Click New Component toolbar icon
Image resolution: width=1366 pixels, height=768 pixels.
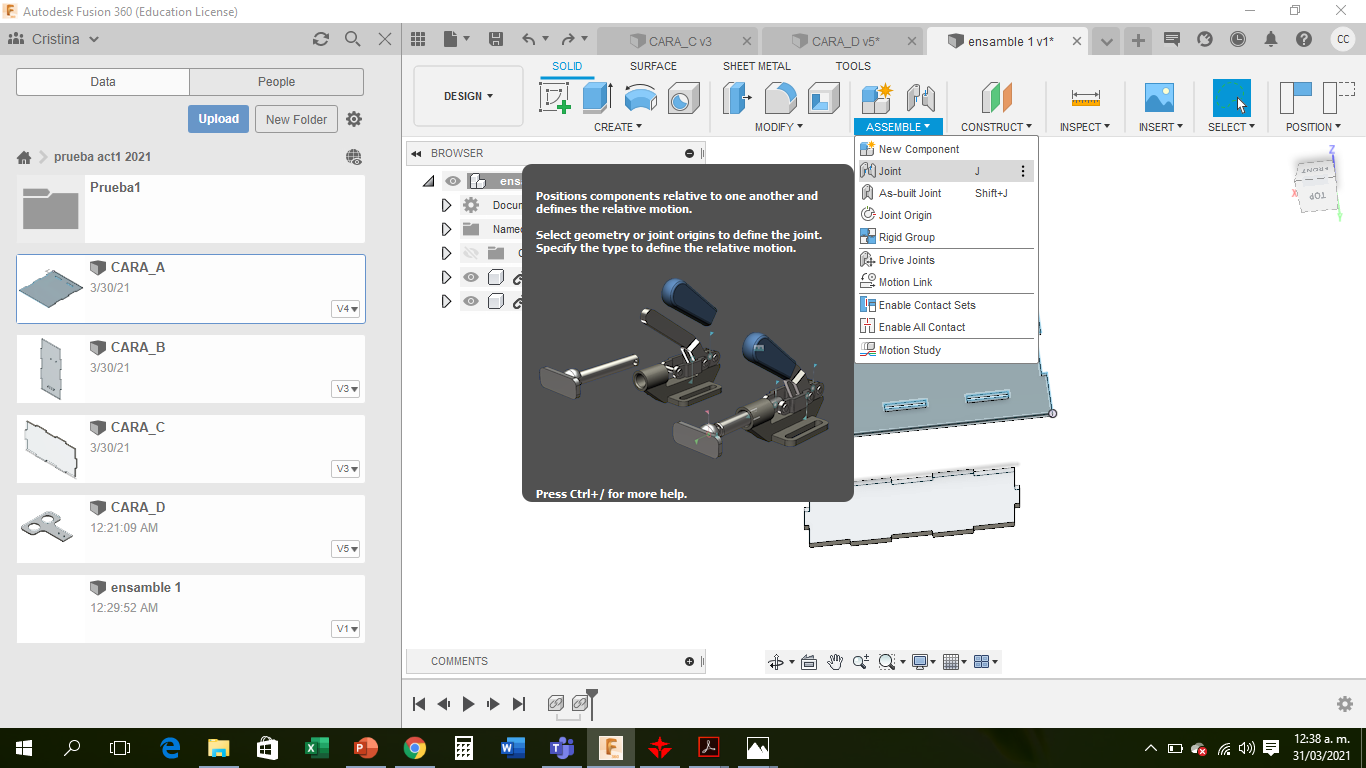click(x=877, y=98)
